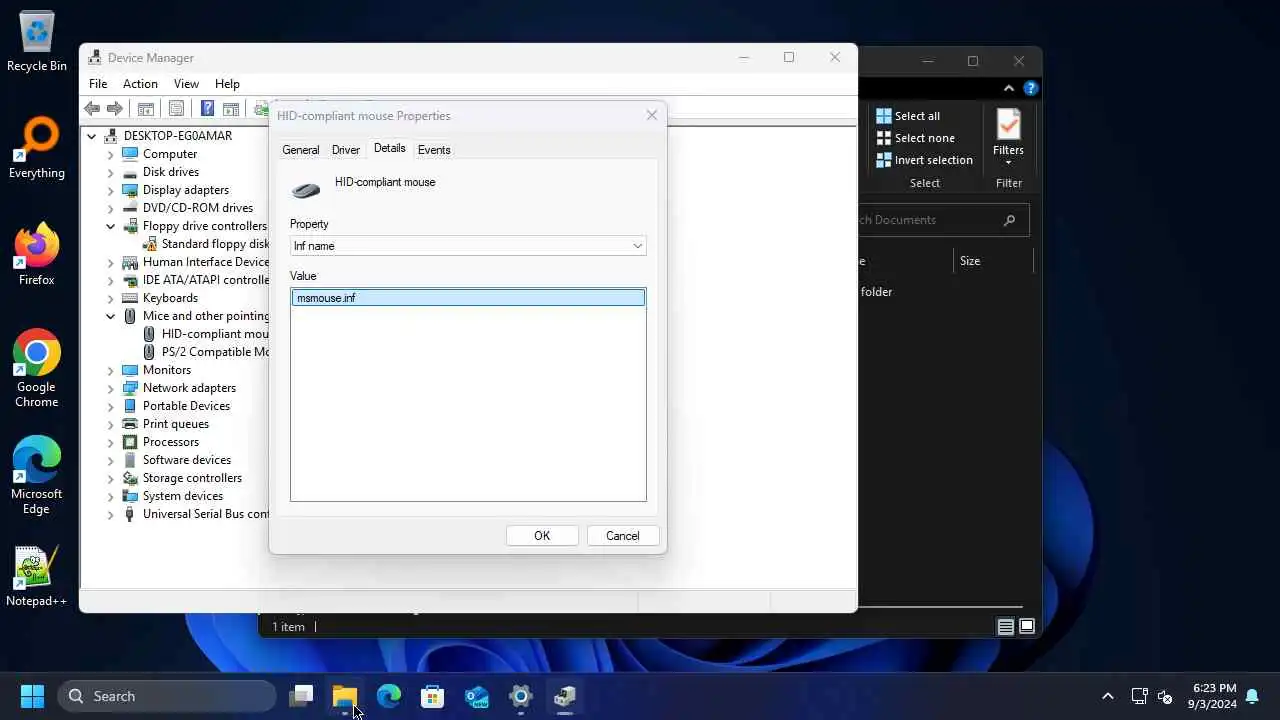Select the Standard floppy disk tree item

pos(206,244)
